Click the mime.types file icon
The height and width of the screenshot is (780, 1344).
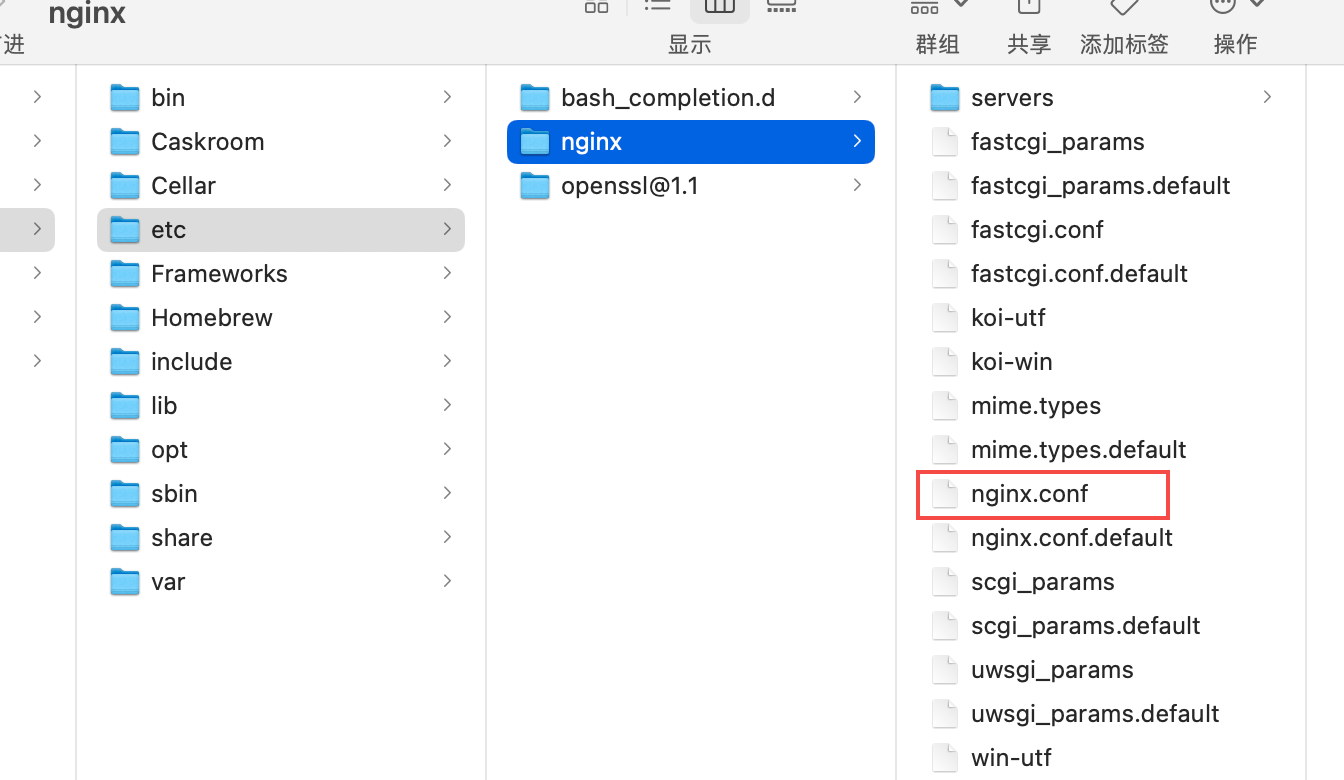[x=945, y=405]
